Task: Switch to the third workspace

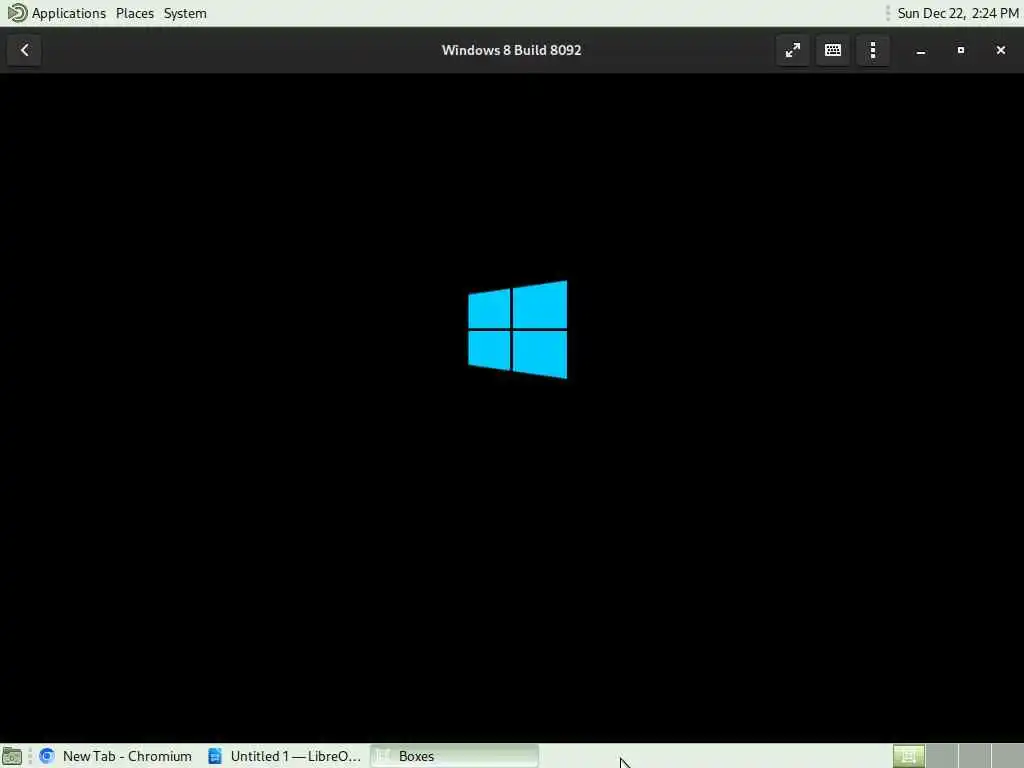Action: [974, 756]
